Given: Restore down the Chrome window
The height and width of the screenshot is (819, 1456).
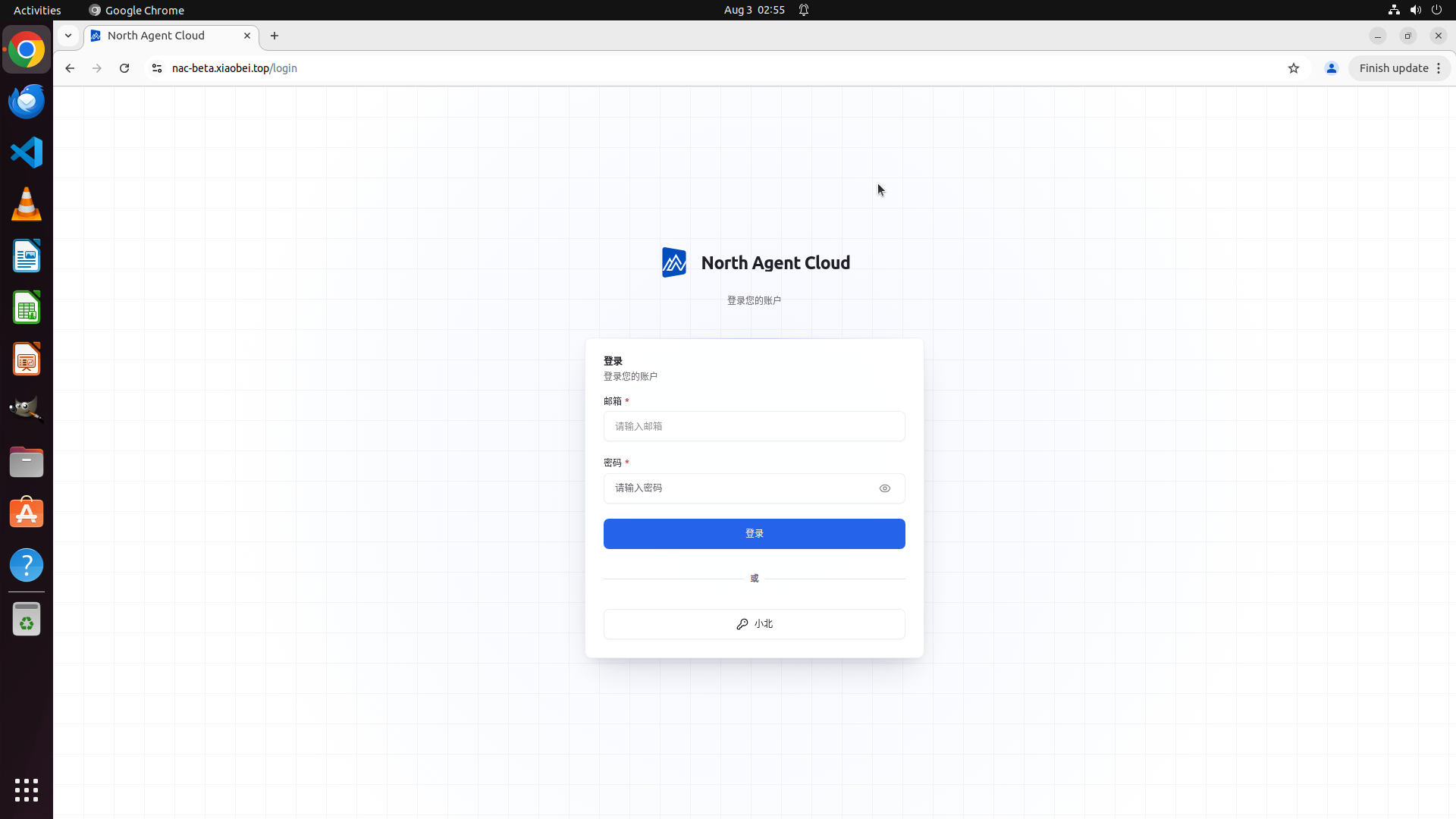Looking at the screenshot, I should coord(1408,36).
